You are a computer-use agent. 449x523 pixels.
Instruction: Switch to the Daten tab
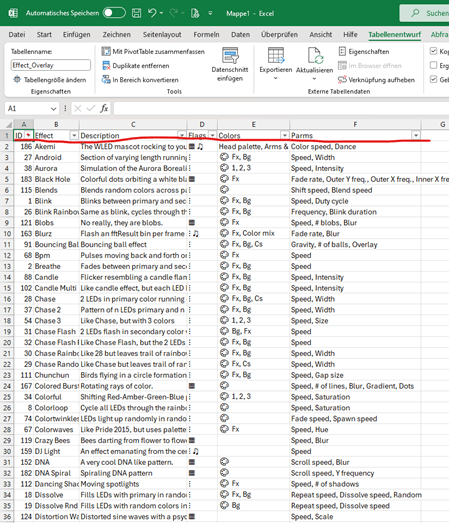241,34
